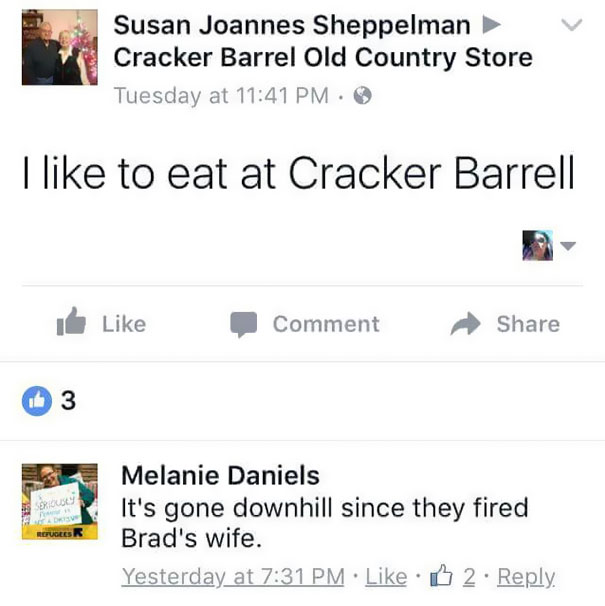The width and height of the screenshot is (605, 606).
Task: Open the post options chevron menu
Action: coord(571,25)
